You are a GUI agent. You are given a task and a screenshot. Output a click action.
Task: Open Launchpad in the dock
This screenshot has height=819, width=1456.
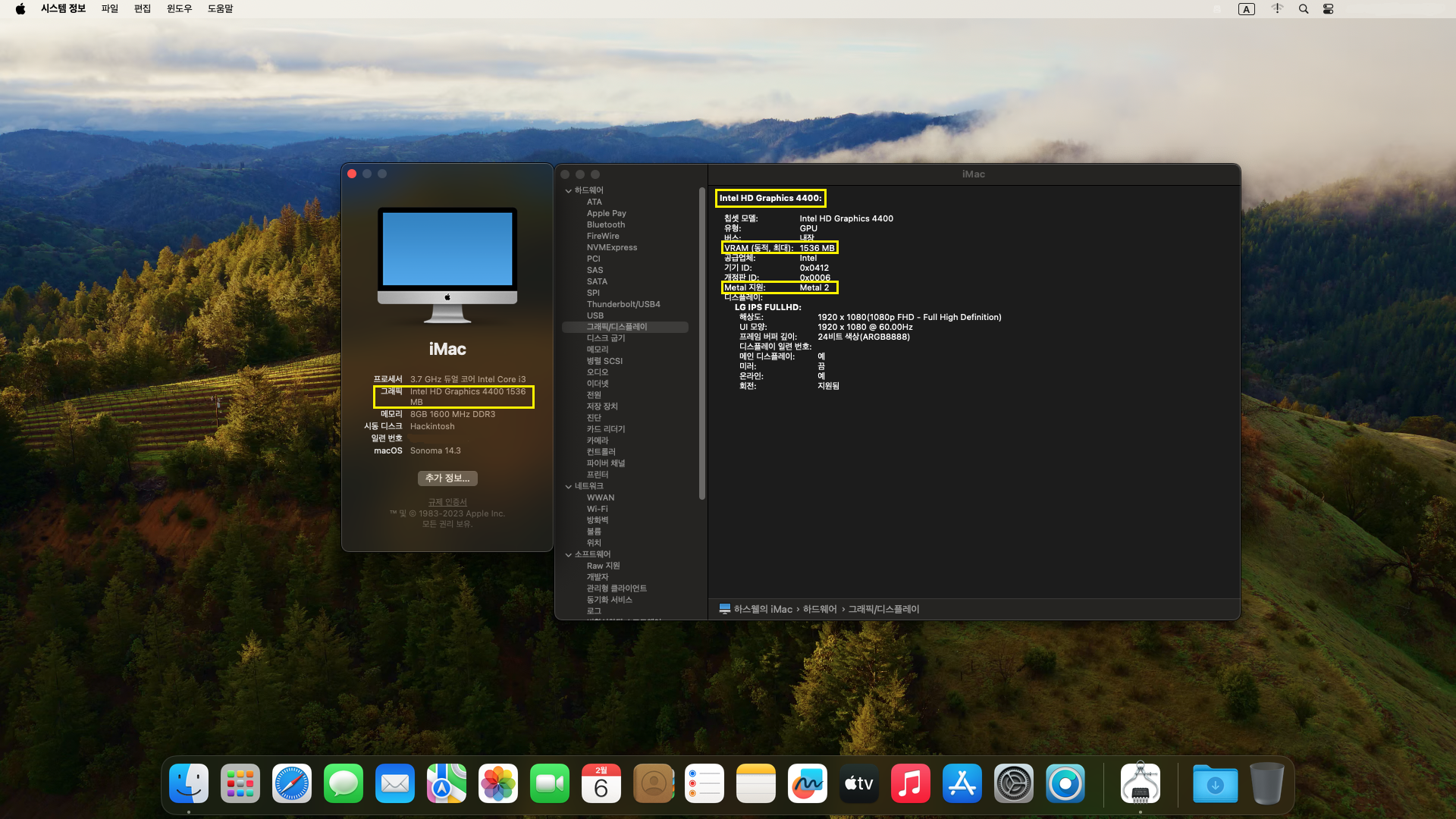(x=240, y=783)
